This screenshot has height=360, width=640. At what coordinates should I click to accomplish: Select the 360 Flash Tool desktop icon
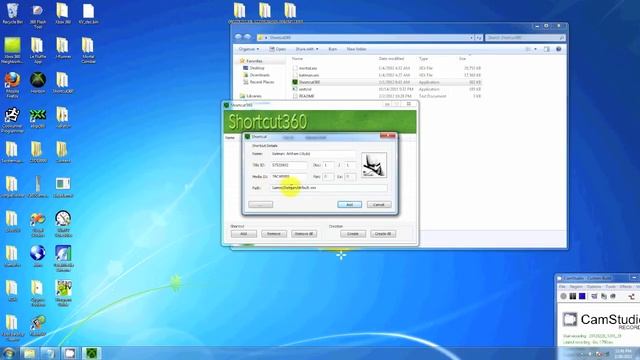coord(38,16)
